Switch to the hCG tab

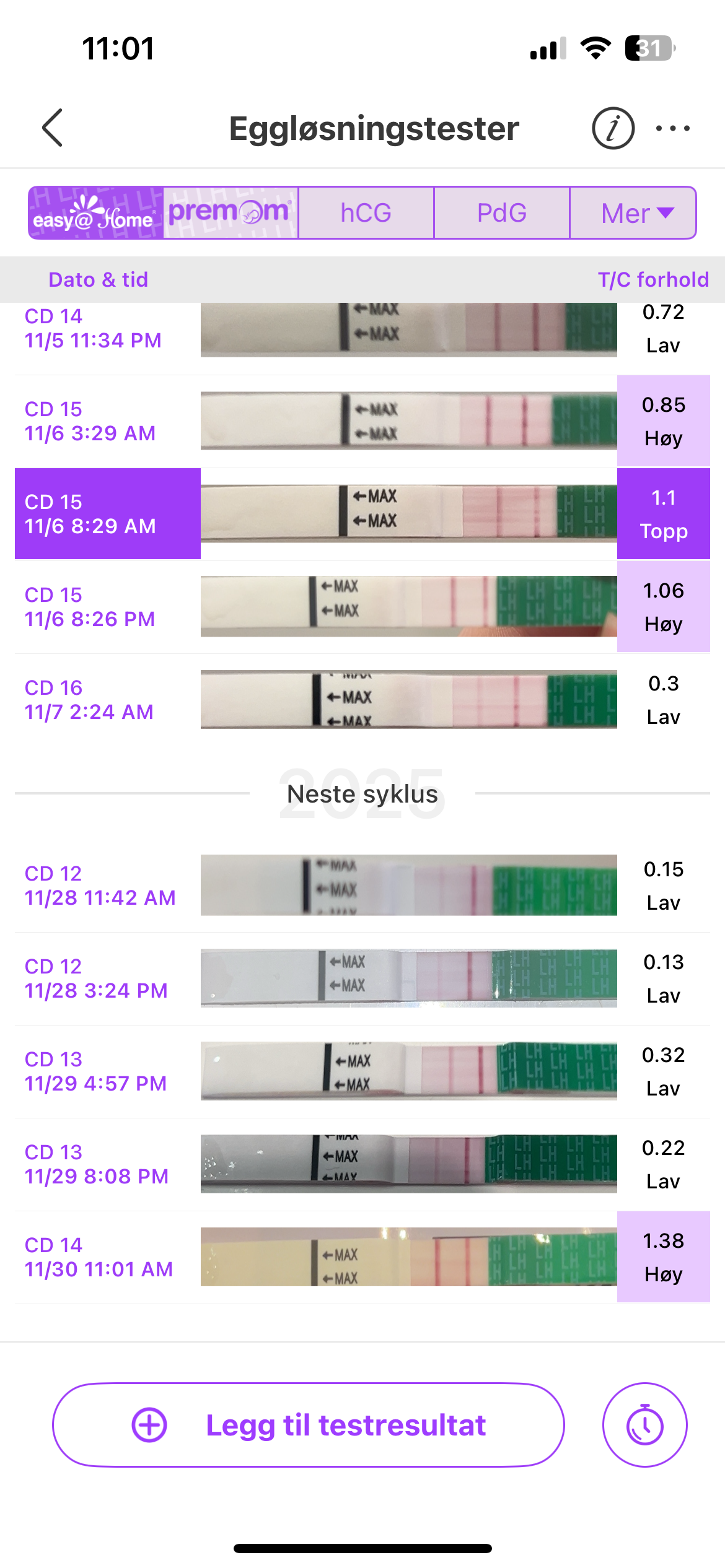tap(366, 213)
